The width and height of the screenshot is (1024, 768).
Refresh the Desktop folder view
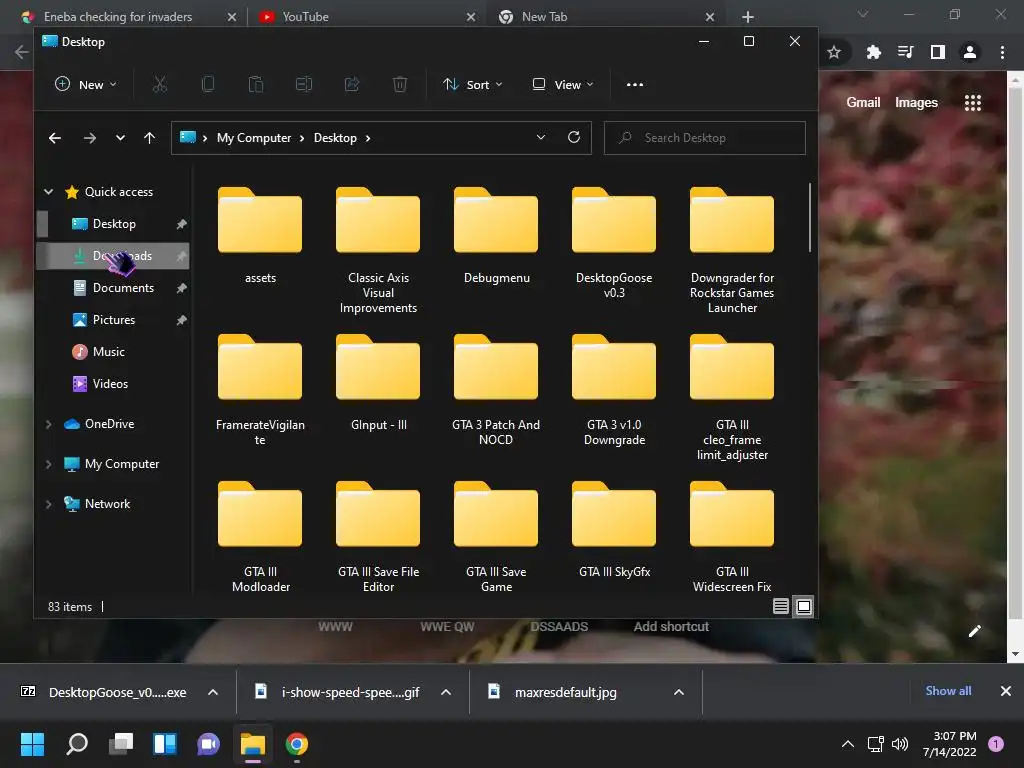tap(573, 137)
